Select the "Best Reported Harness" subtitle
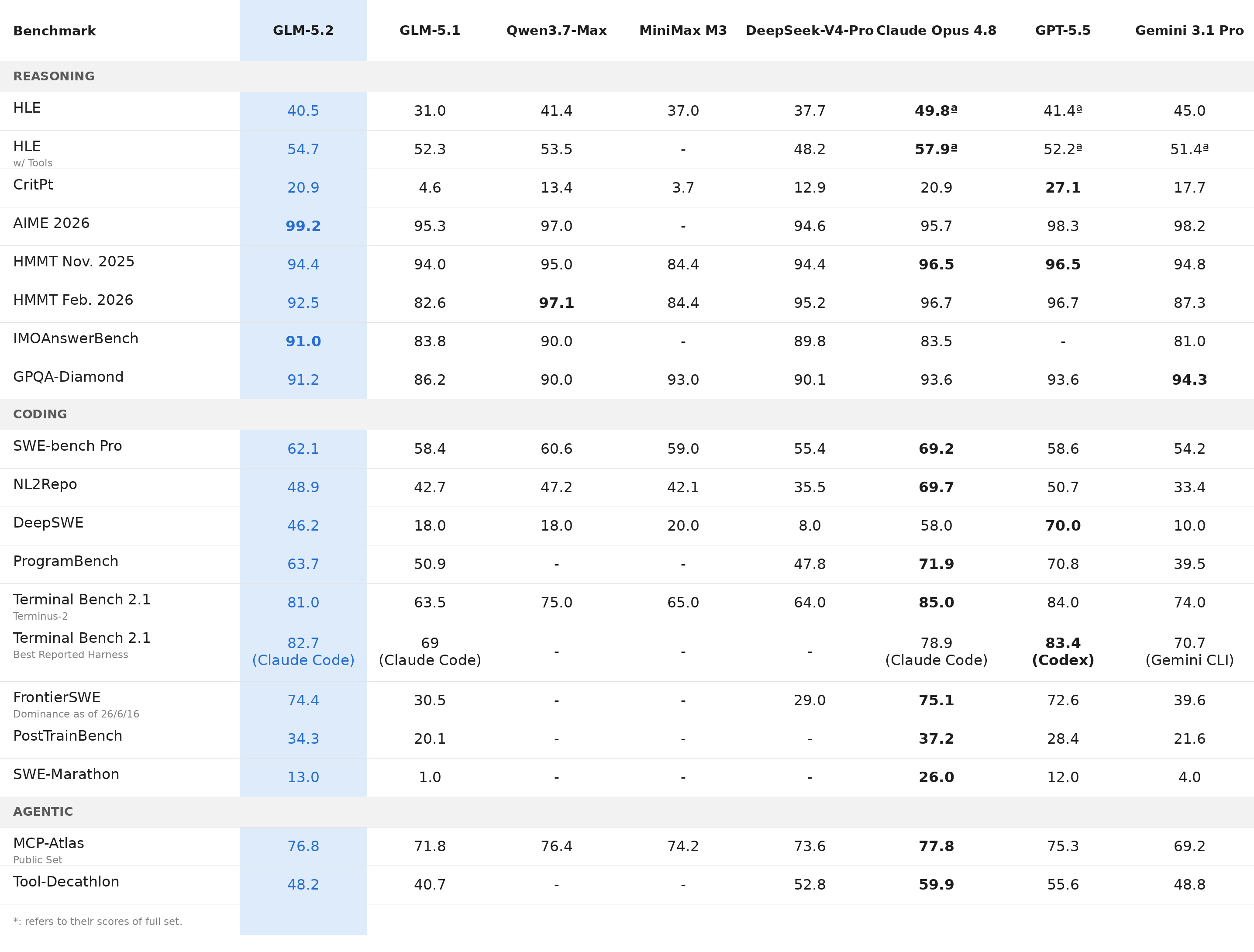This screenshot has width=1254, height=952. [70, 655]
